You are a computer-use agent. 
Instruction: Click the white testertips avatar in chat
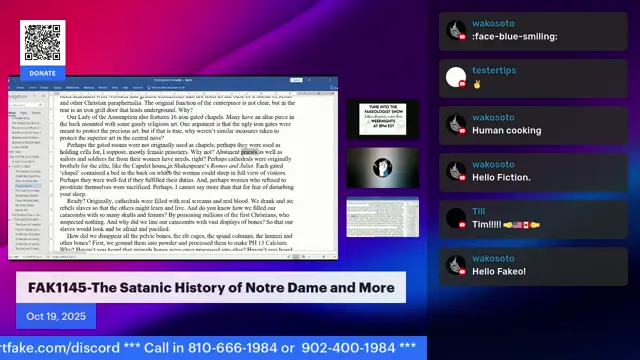click(x=456, y=77)
